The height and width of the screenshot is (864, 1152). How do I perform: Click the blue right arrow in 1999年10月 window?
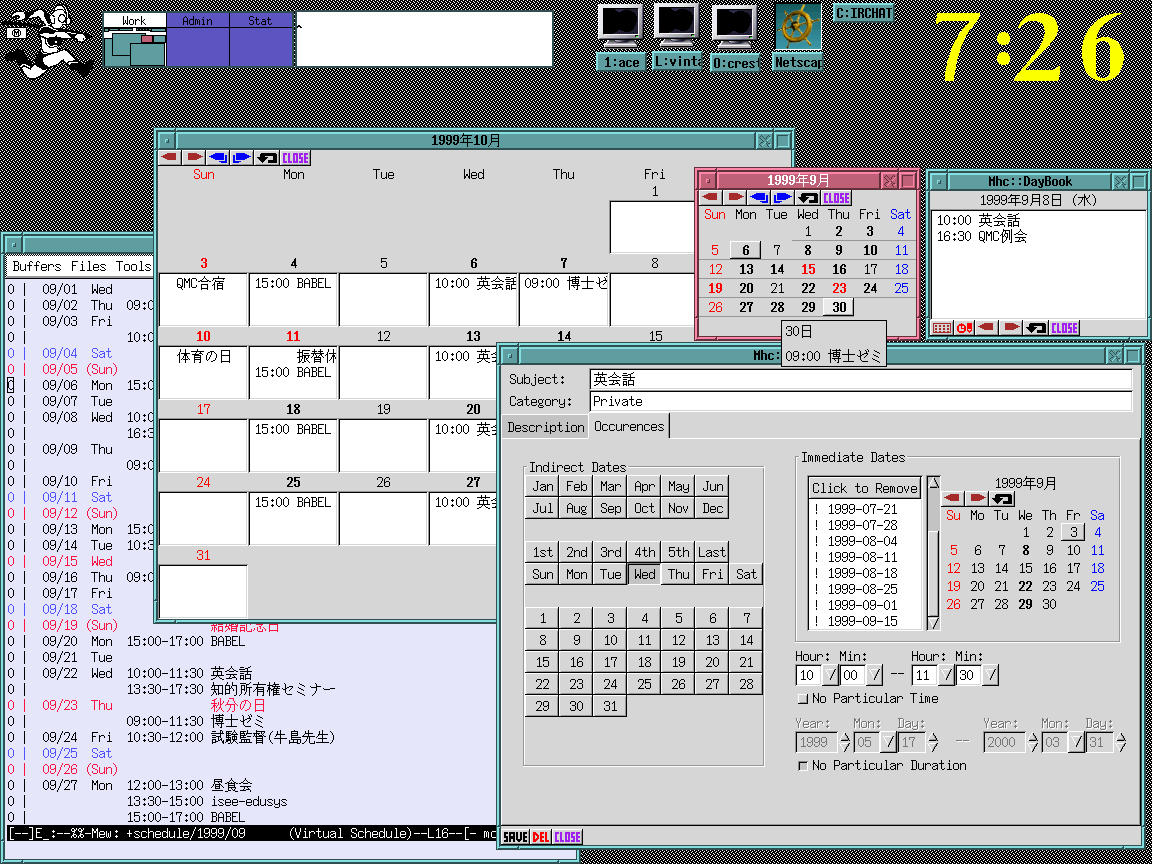point(242,158)
